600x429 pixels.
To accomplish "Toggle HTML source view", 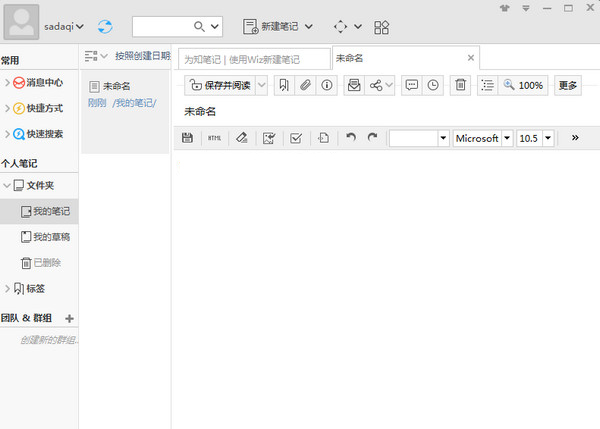I will pos(214,138).
